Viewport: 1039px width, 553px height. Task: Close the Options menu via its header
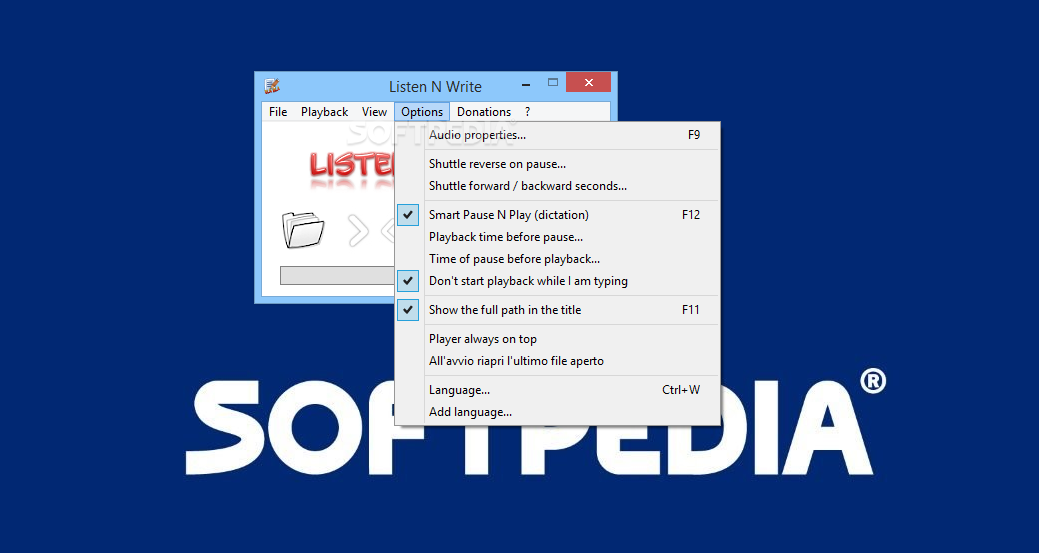[x=422, y=112]
